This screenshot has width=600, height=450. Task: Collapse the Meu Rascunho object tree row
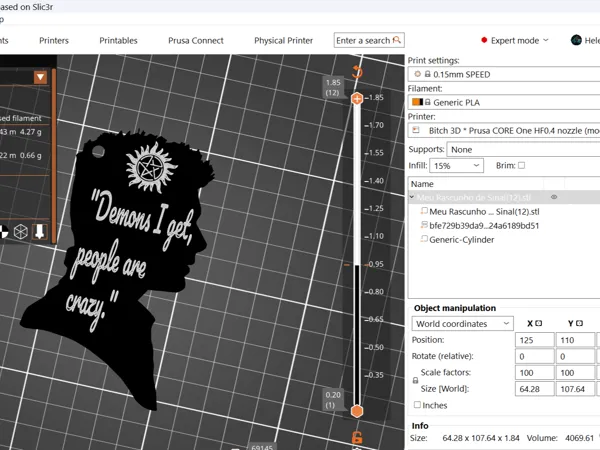(x=412, y=197)
